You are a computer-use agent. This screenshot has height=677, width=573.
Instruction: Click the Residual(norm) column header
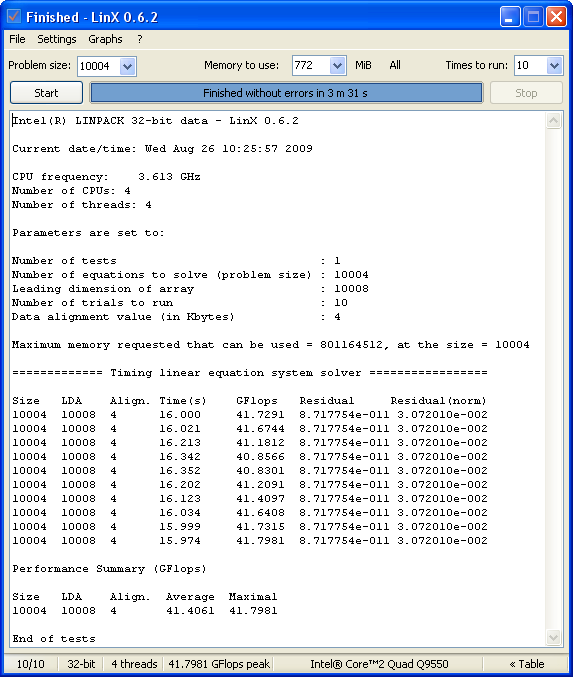pos(438,401)
